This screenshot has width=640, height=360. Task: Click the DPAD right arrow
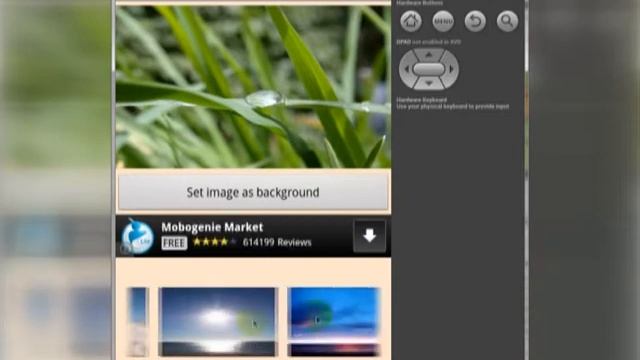pyautogui.click(x=451, y=69)
